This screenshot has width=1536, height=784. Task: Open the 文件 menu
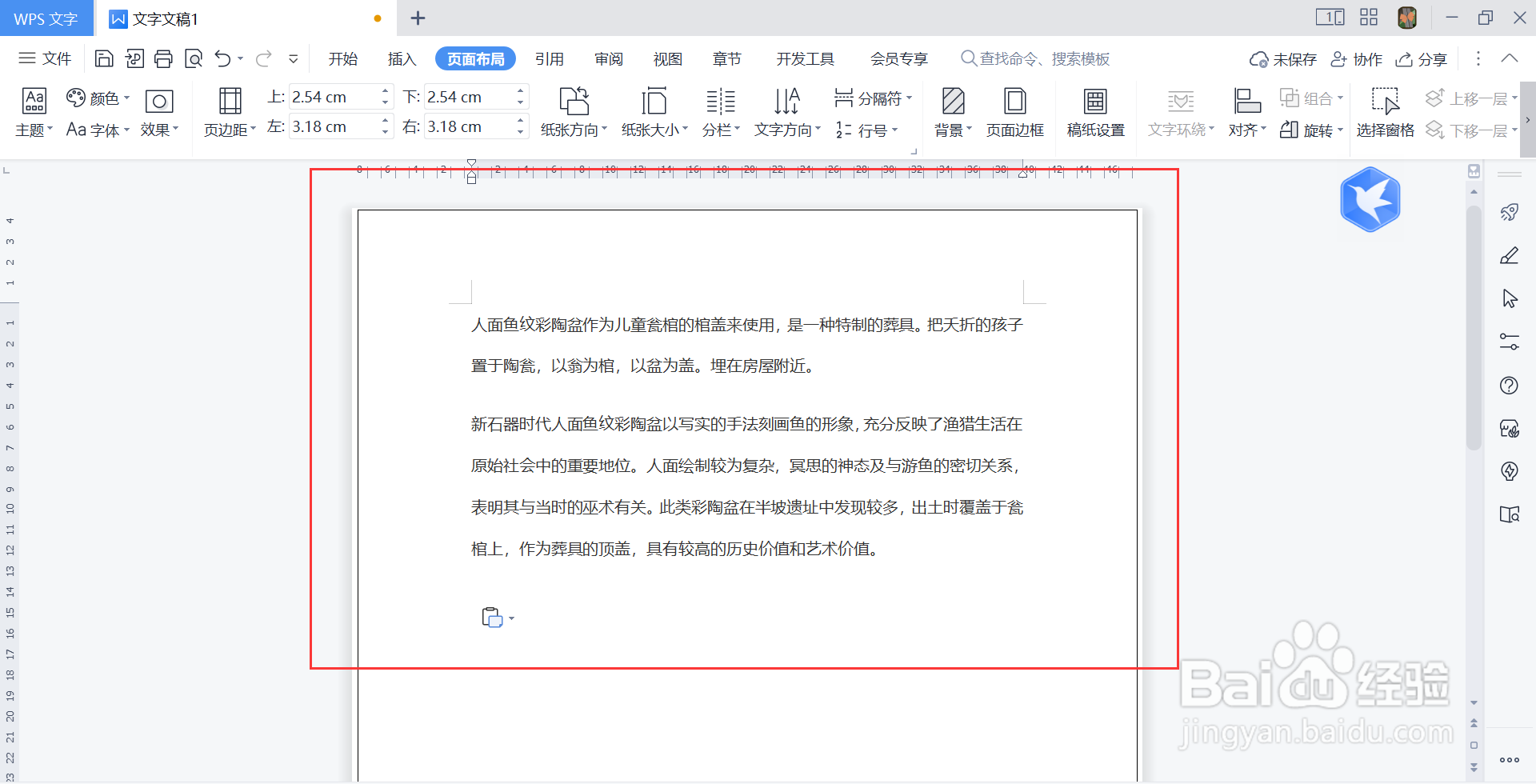(x=45, y=58)
